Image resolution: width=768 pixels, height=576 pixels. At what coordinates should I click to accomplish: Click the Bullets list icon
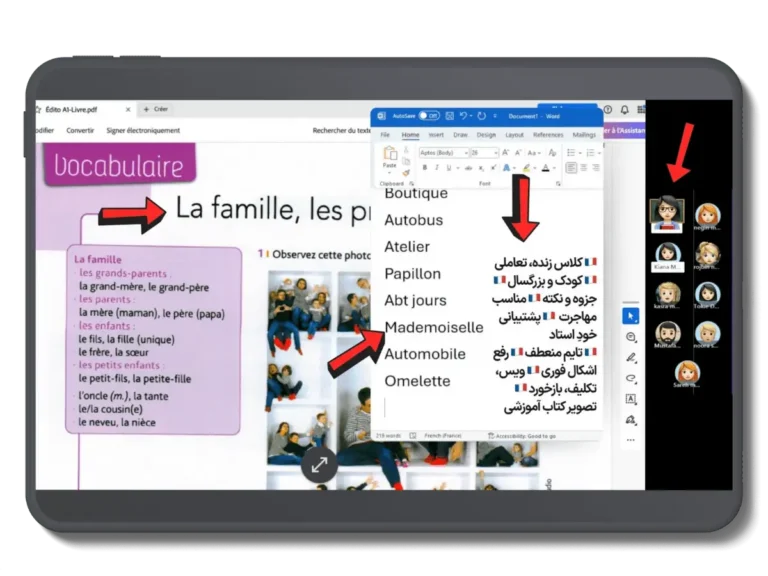point(571,153)
